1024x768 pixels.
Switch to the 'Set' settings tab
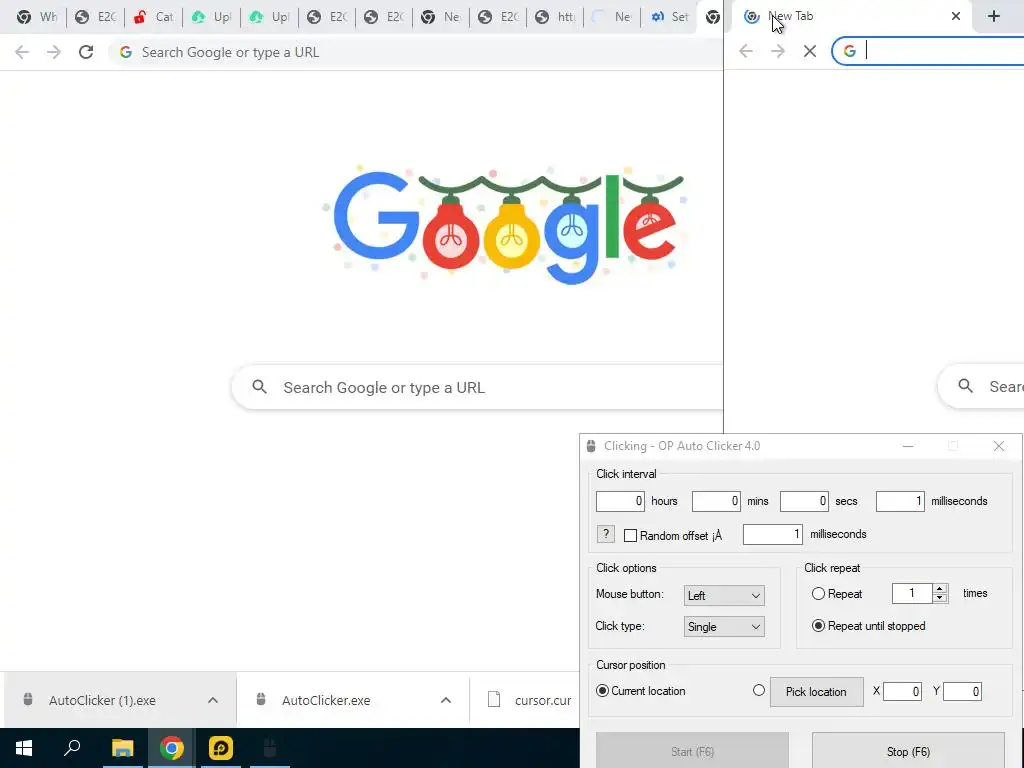coord(670,17)
